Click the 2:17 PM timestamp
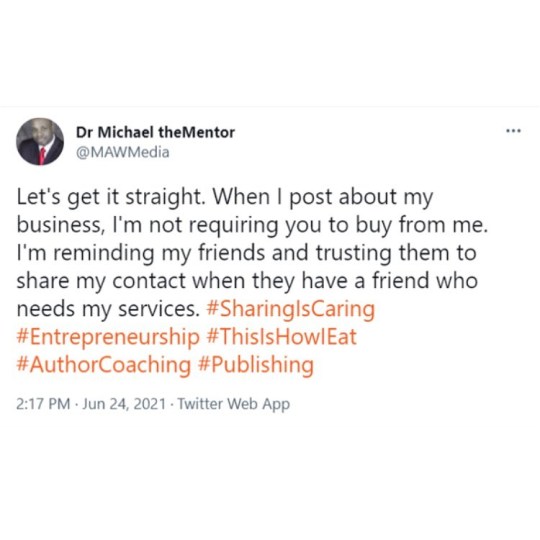540x540 pixels. pyautogui.click(x=43, y=404)
